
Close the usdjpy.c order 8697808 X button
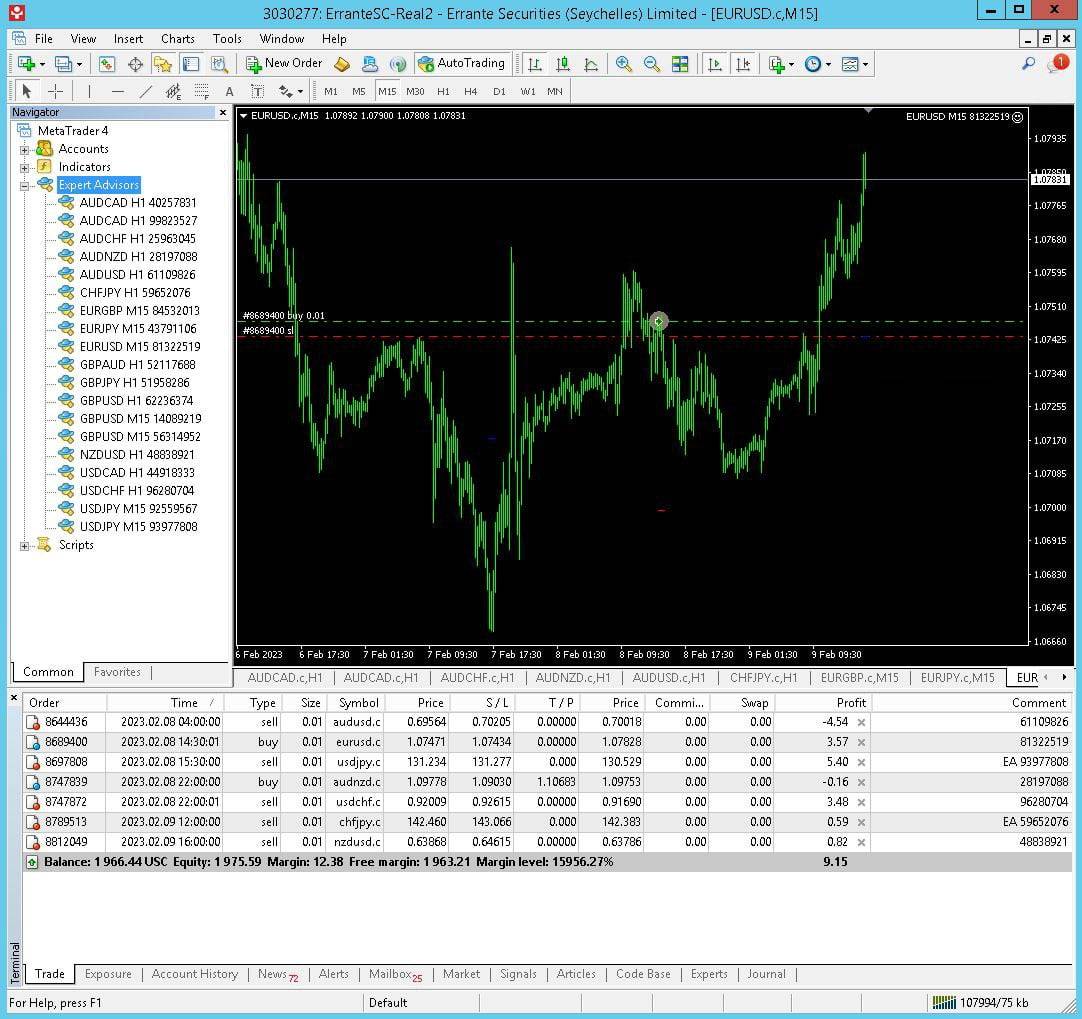861,762
